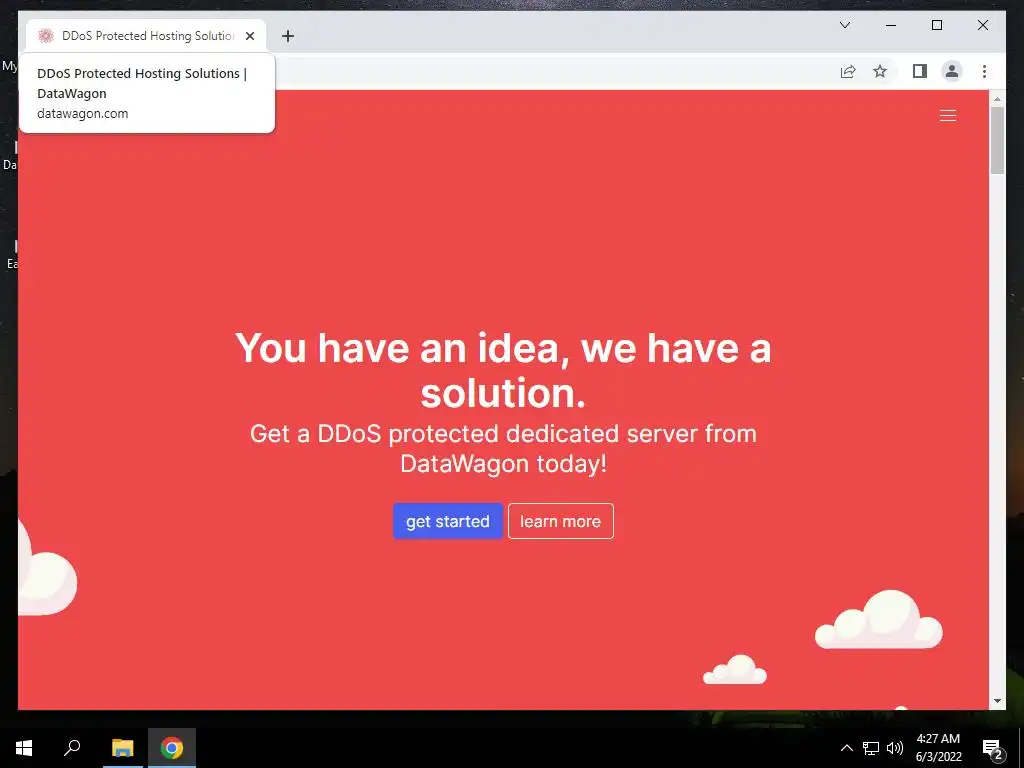Click the page scrollbar thumb
Image resolution: width=1024 pixels, height=768 pixels.
[997, 140]
